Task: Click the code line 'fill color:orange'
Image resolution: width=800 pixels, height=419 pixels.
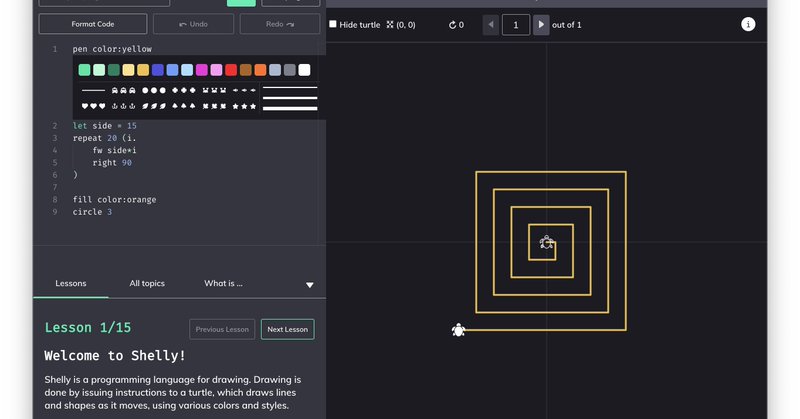Action: (114, 200)
